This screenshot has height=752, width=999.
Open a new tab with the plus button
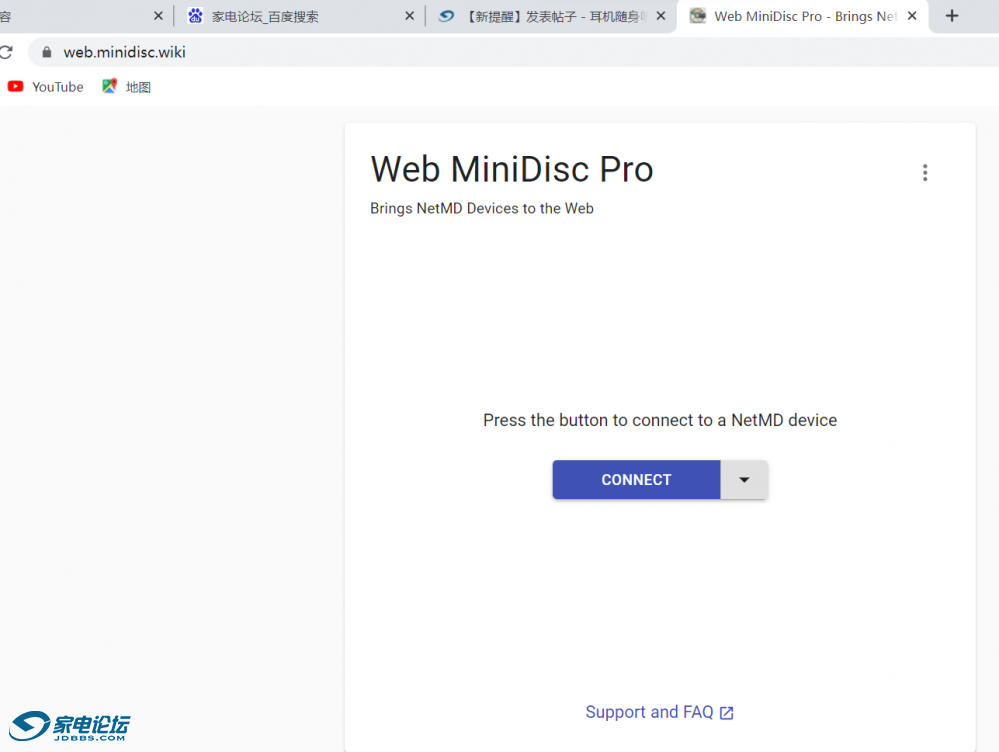(952, 16)
